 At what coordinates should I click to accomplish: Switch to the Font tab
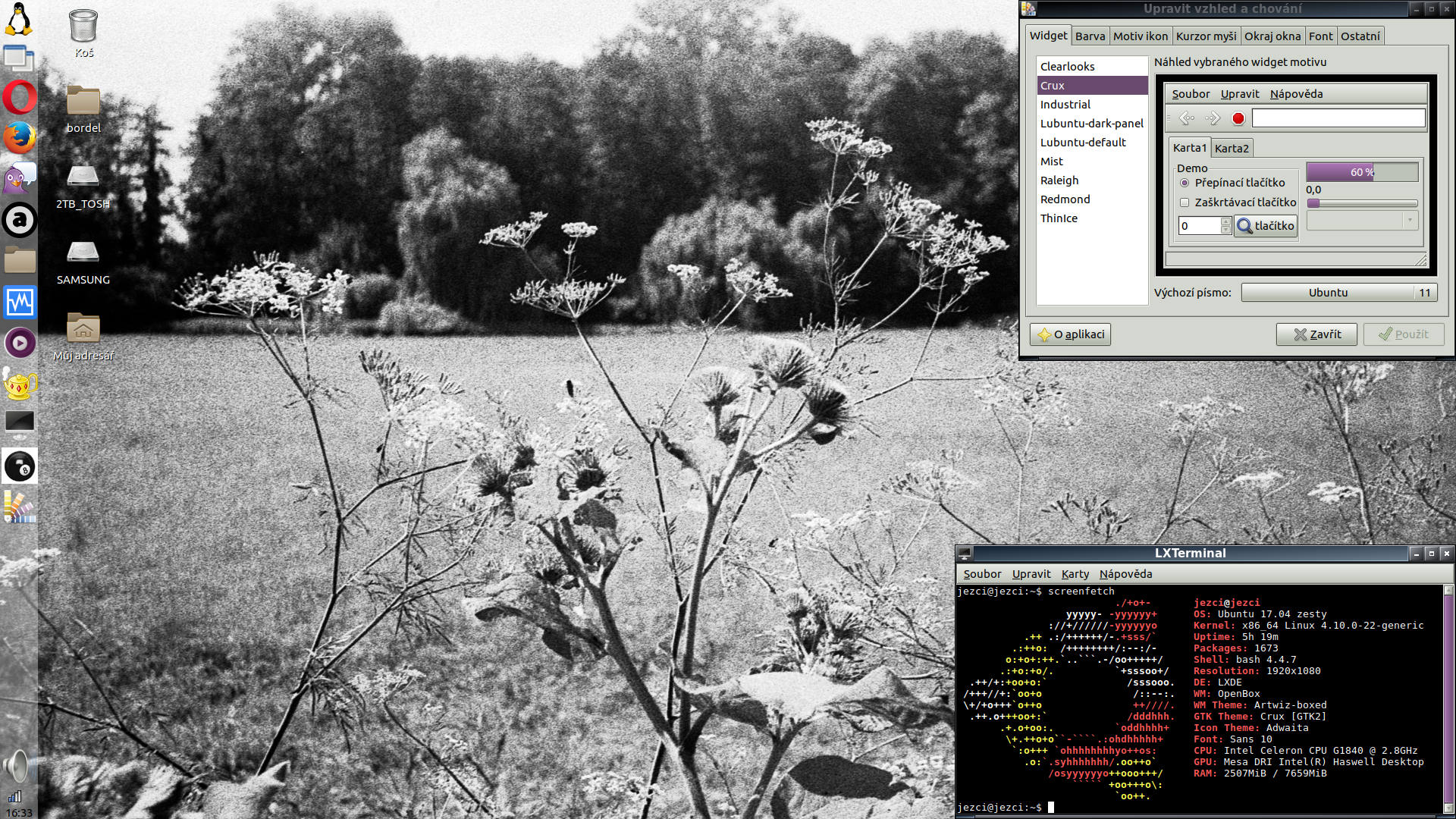[1320, 36]
